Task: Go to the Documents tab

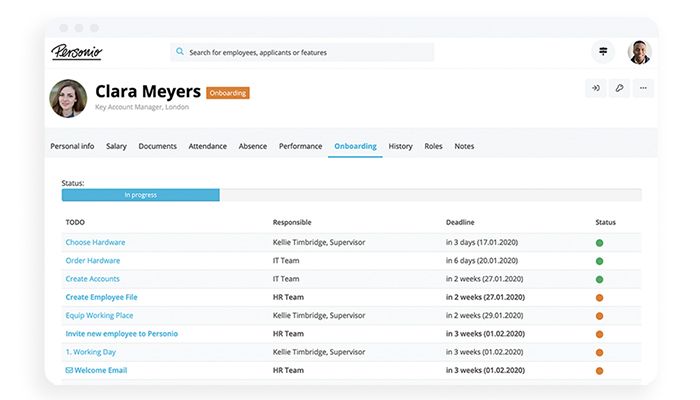Action: coord(157,146)
